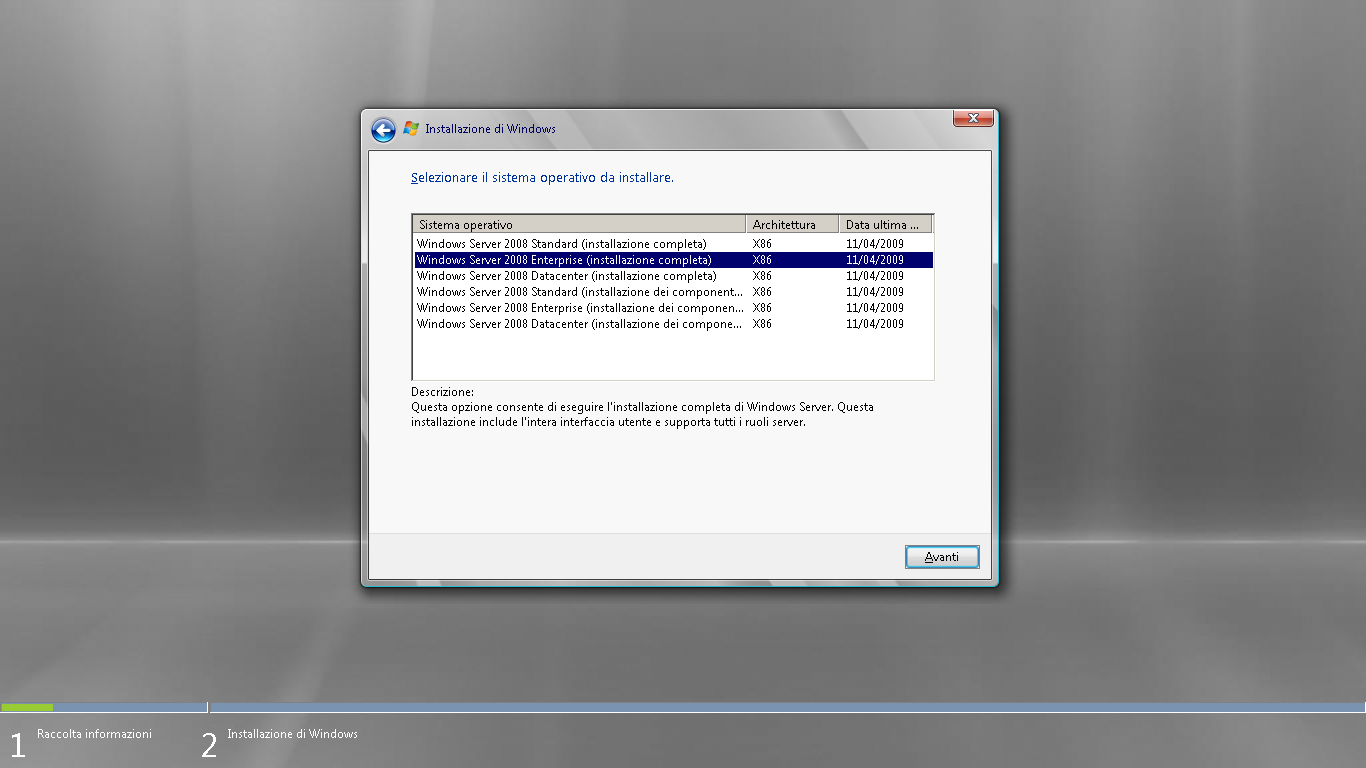Screen dimensions: 1366x768
Task: Click Installazione di Windows step 2 label
Action: [292, 734]
